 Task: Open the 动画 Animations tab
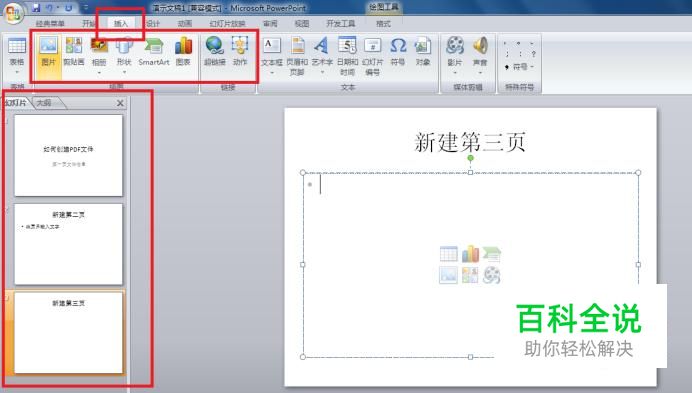pos(184,23)
